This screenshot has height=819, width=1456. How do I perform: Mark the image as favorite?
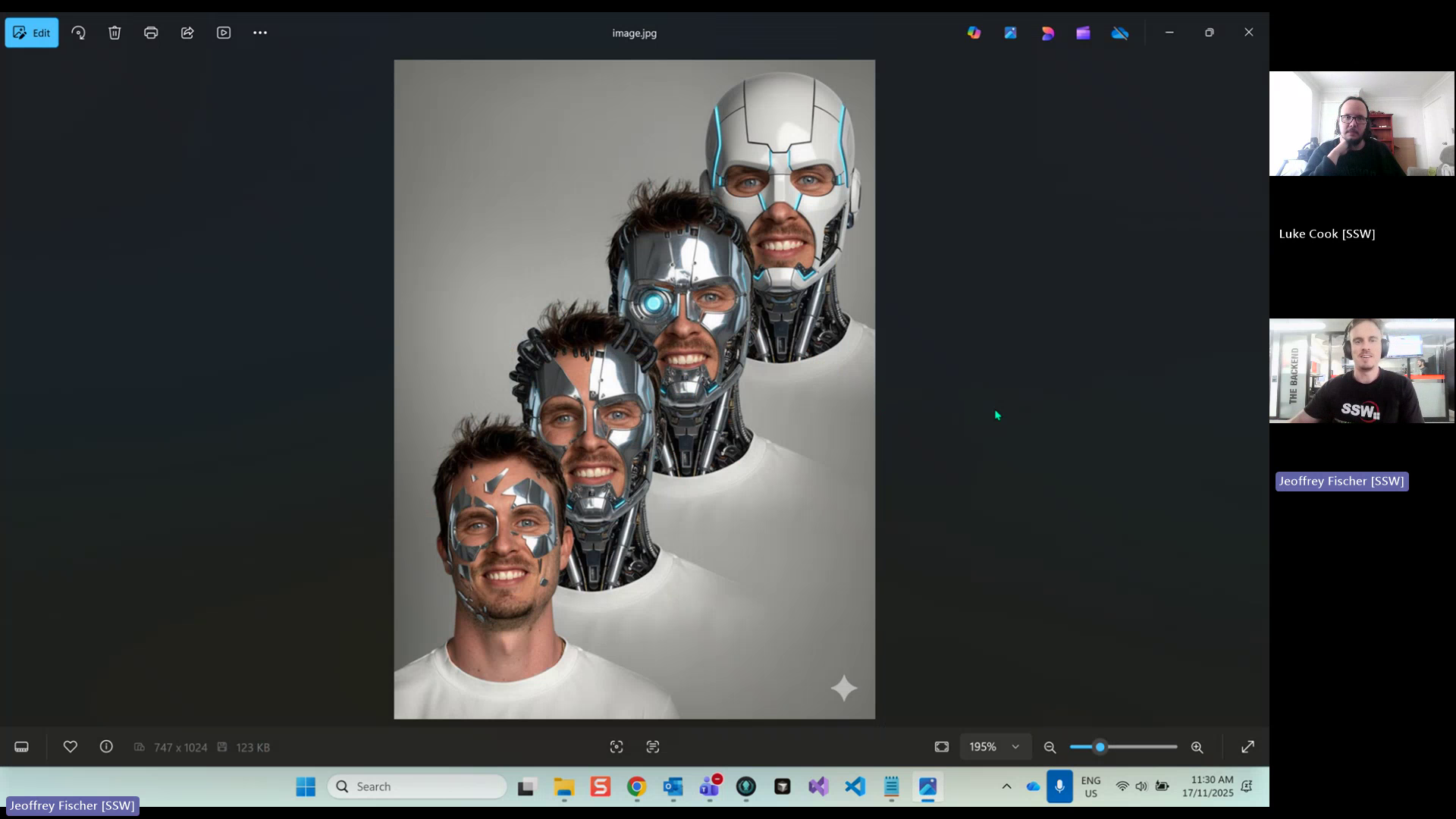pos(70,747)
